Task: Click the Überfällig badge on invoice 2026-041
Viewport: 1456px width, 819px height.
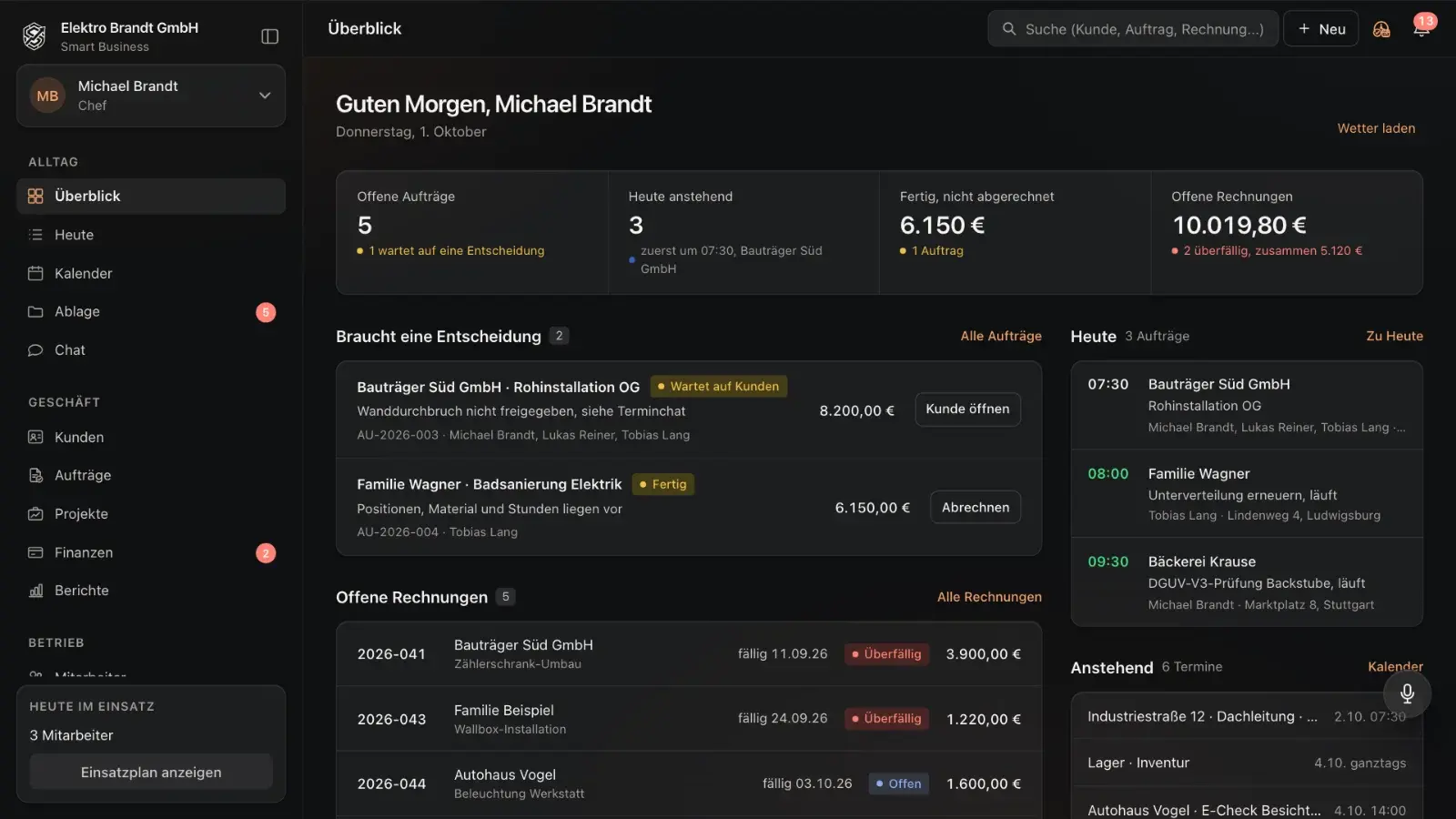Action: pyautogui.click(x=886, y=654)
